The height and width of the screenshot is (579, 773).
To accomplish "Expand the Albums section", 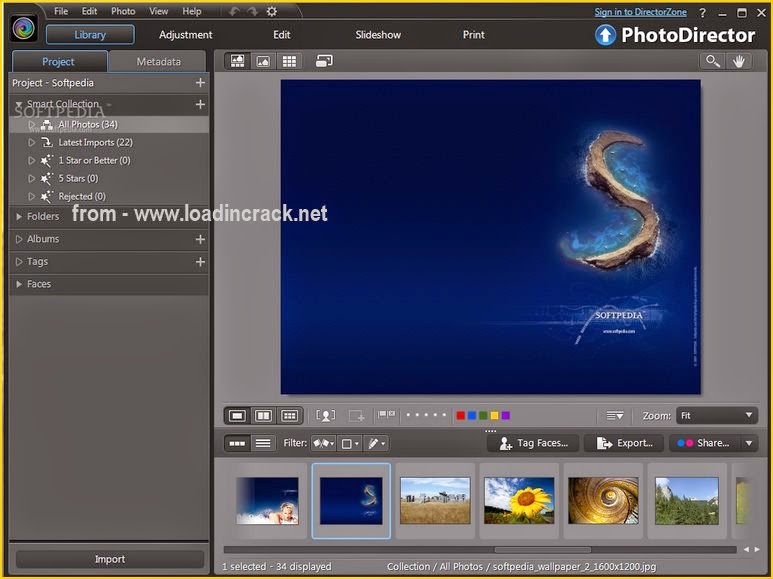I will 19,239.
